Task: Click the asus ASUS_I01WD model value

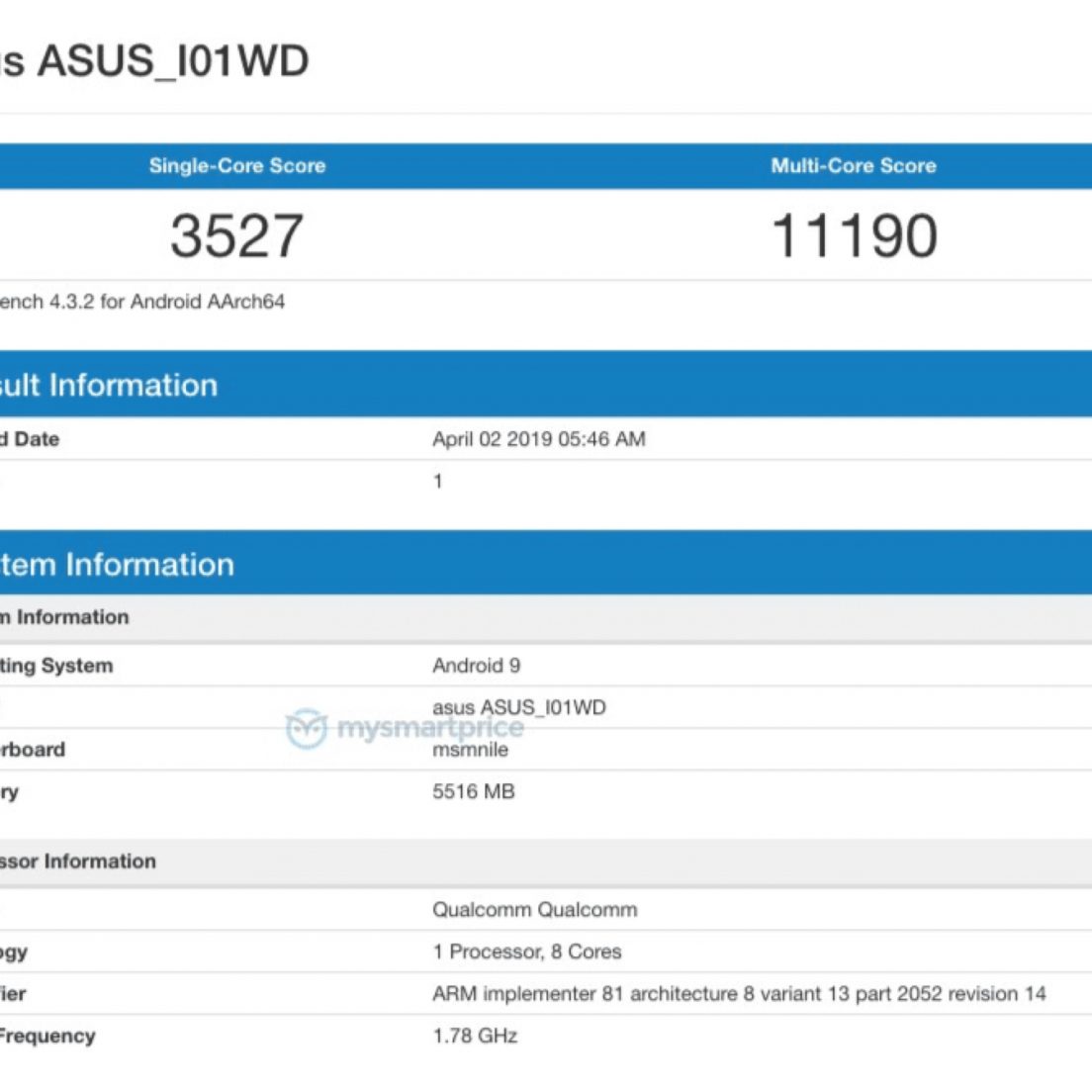Action: (x=519, y=706)
